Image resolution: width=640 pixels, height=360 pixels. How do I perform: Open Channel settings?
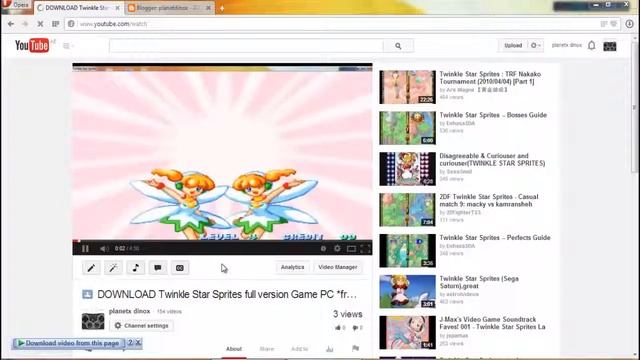click(x=141, y=326)
